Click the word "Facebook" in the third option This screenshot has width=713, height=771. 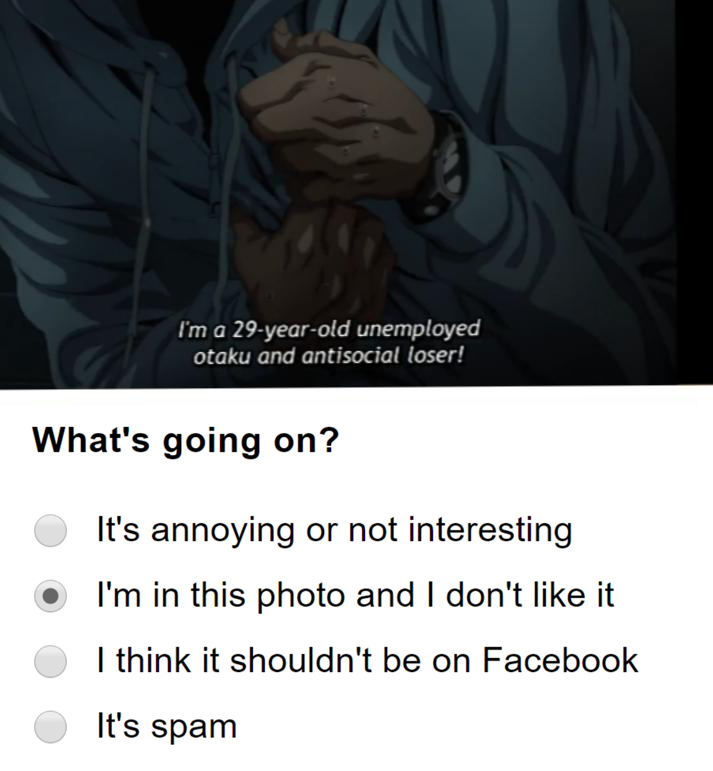tap(560, 660)
